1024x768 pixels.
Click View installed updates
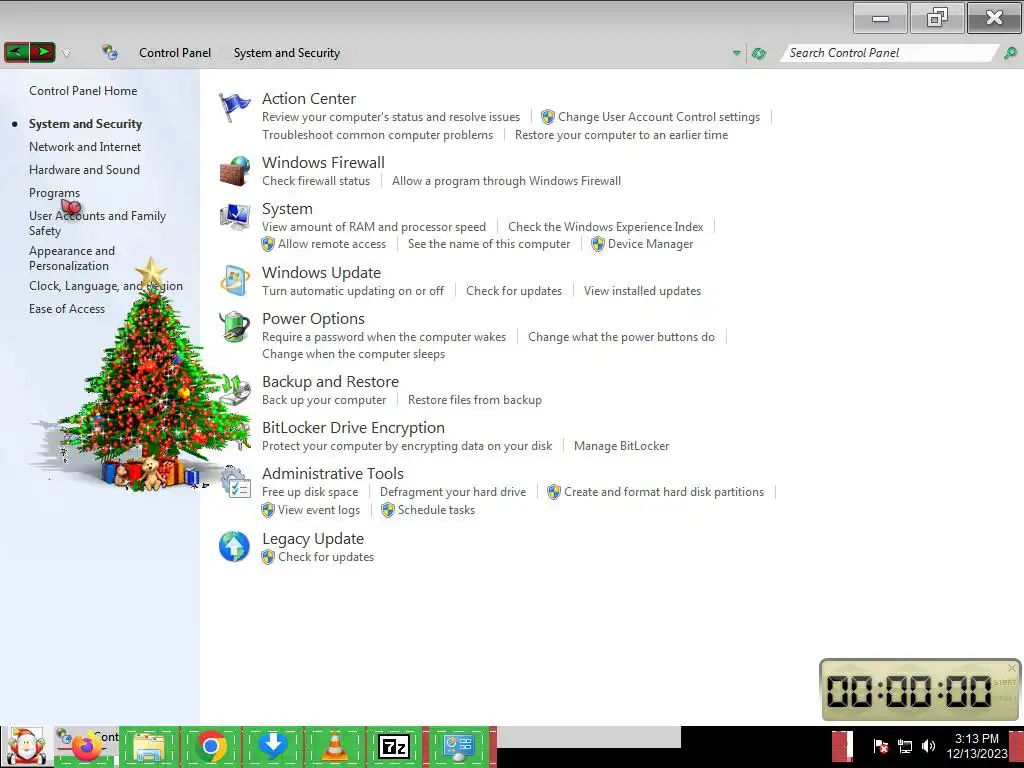click(642, 291)
